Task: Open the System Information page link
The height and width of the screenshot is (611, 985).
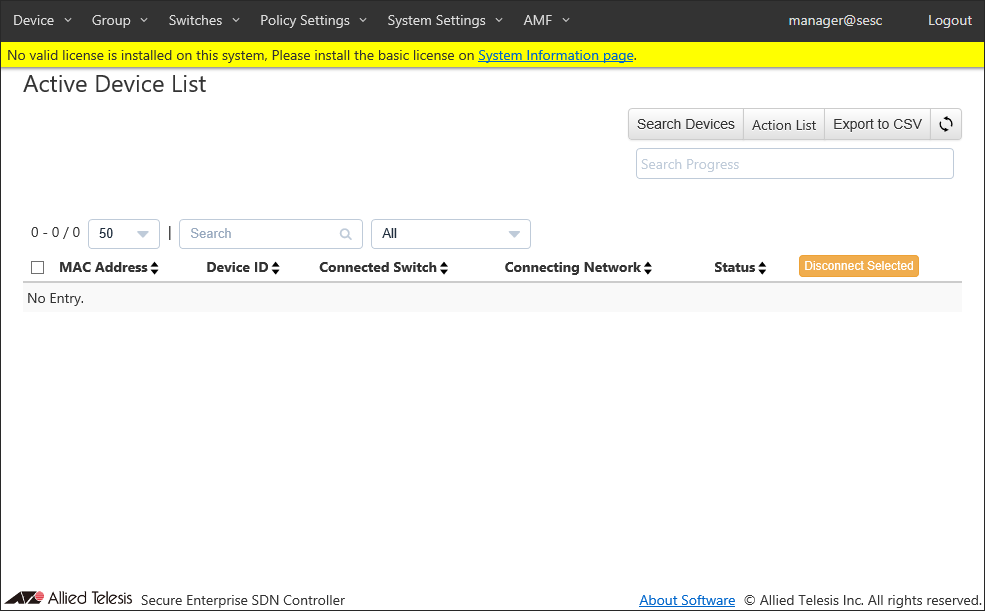Action: (x=555, y=56)
